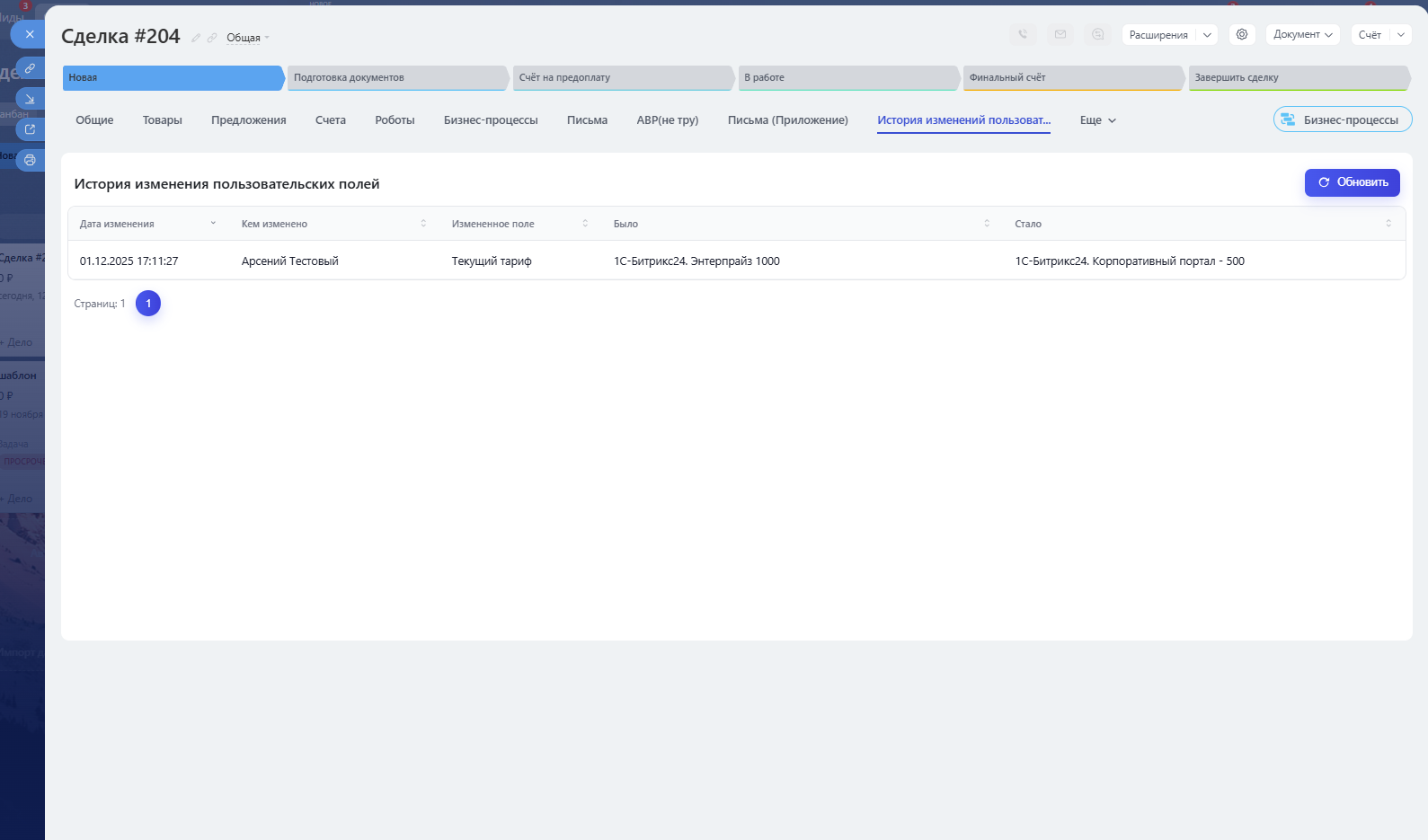Click the chat messenger icon
Viewport: 1428px width, 840px height.
pyautogui.click(x=1098, y=35)
